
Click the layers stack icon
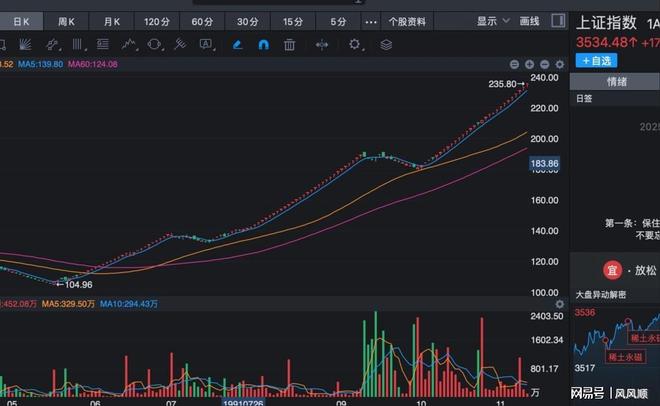[x=386, y=44]
